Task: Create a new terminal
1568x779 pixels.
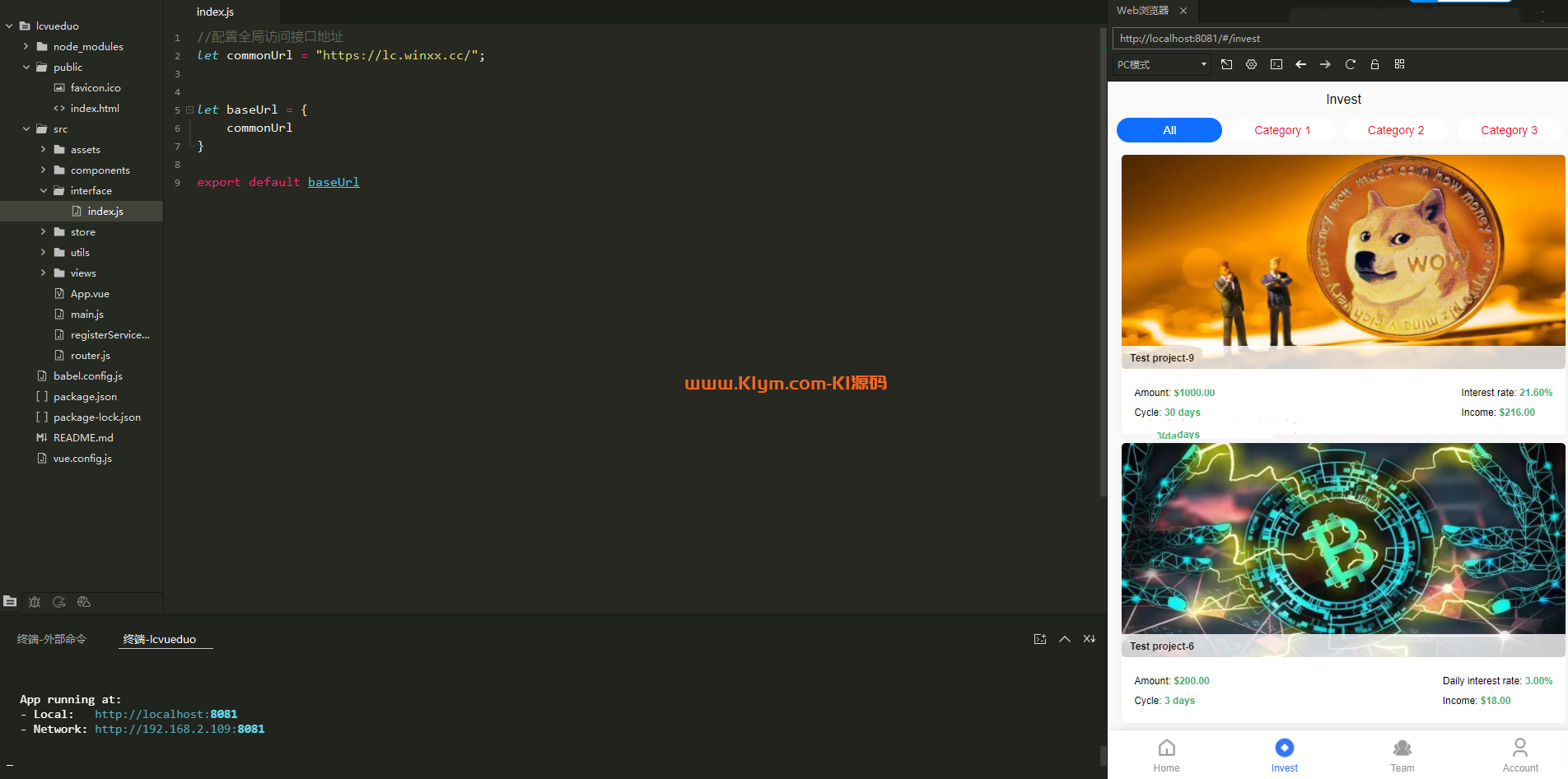Action: tap(1040, 639)
